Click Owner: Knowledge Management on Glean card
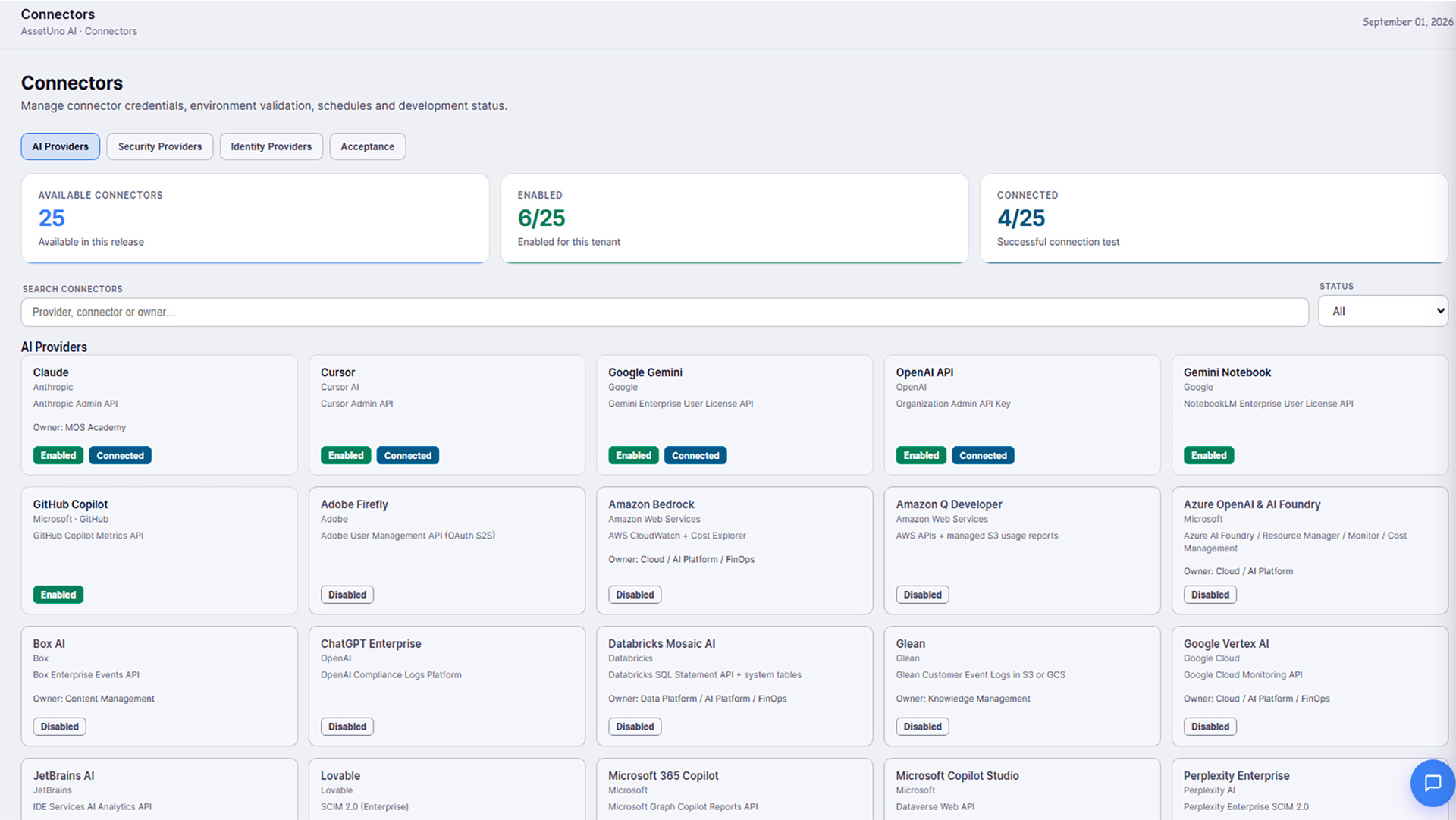 coord(963,699)
